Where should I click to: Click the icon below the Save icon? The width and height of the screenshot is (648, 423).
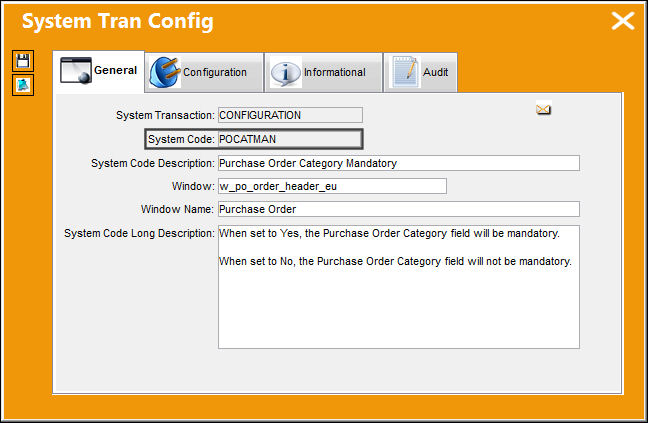pos(23,85)
